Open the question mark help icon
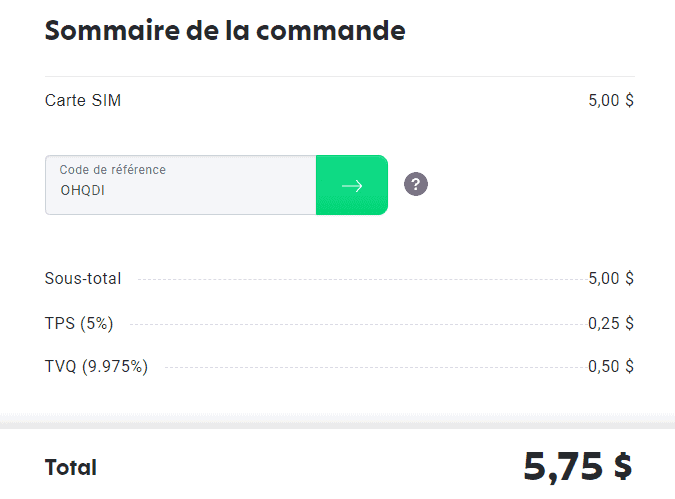The image size is (675, 499). [x=416, y=184]
